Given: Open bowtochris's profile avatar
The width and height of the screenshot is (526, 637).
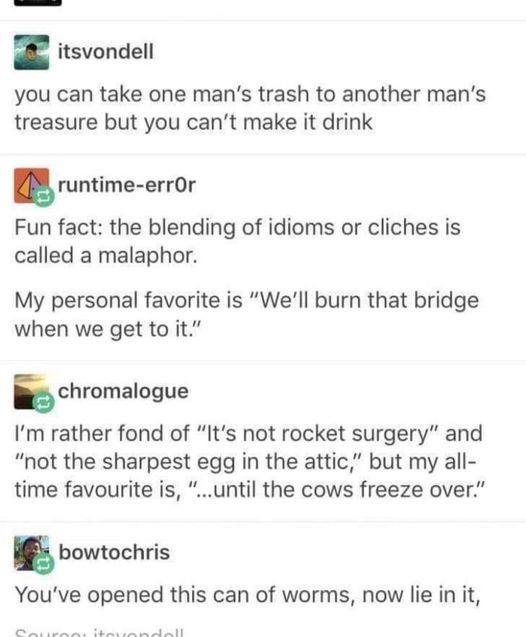Looking at the screenshot, I should tap(29, 551).
